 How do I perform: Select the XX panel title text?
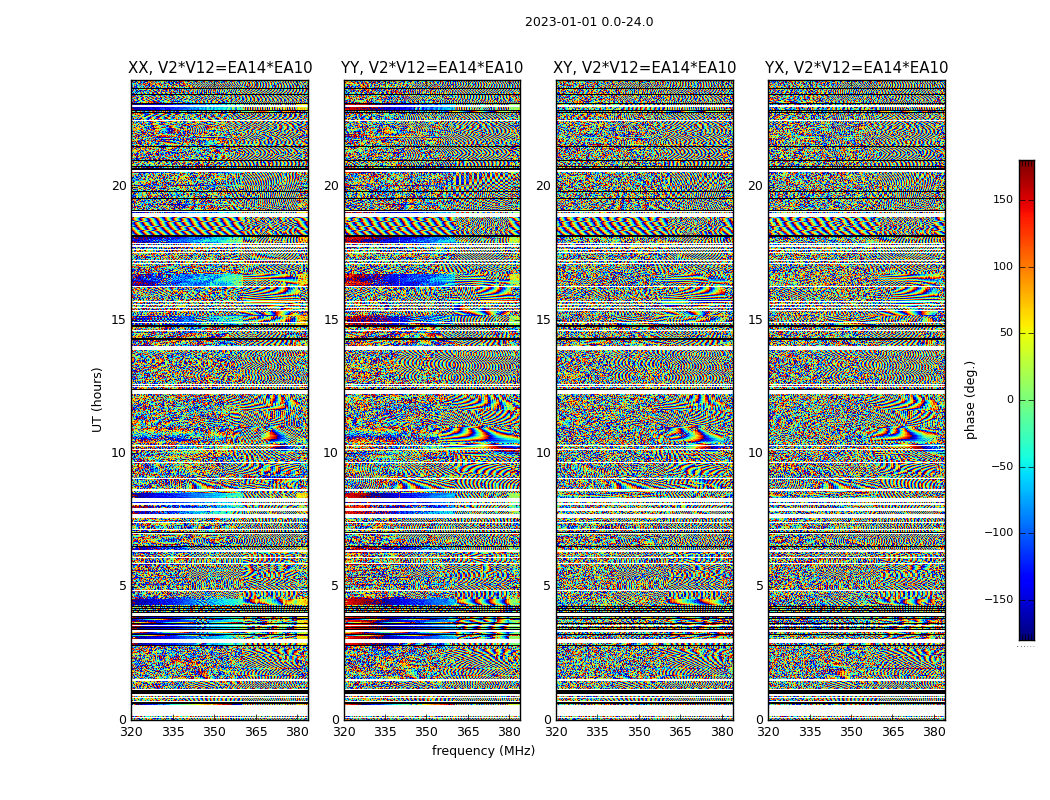(x=220, y=68)
